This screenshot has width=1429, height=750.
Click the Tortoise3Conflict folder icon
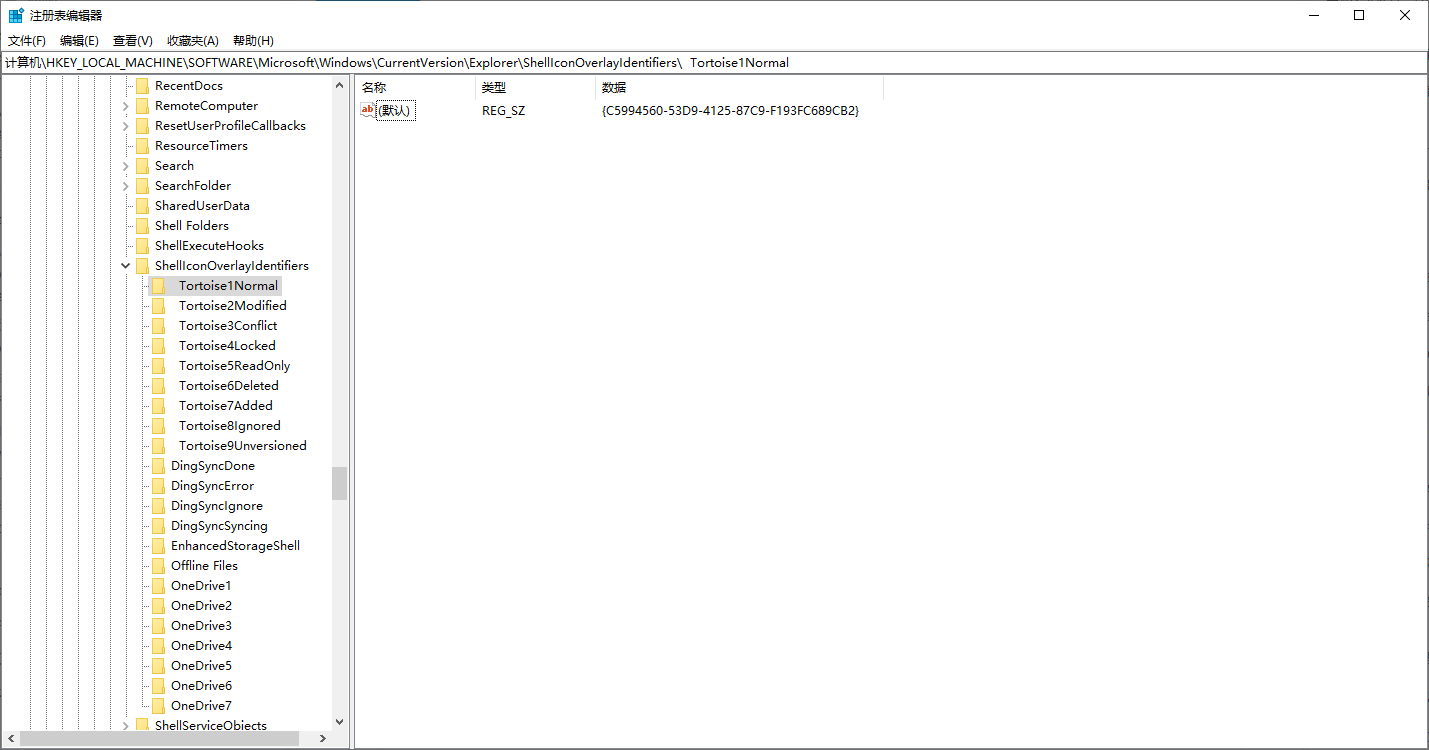(x=158, y=326)
